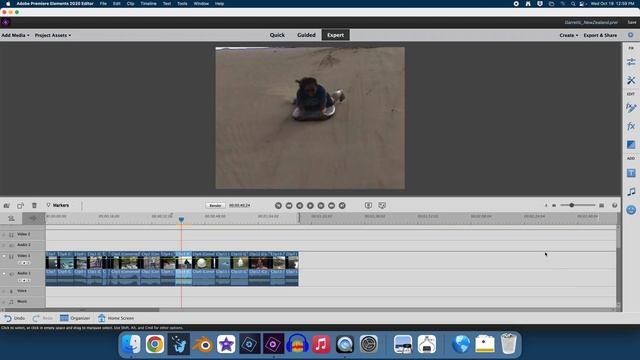640x360 pixels.
Task: Open the Transitions panel
Action: tap(631, 144)
